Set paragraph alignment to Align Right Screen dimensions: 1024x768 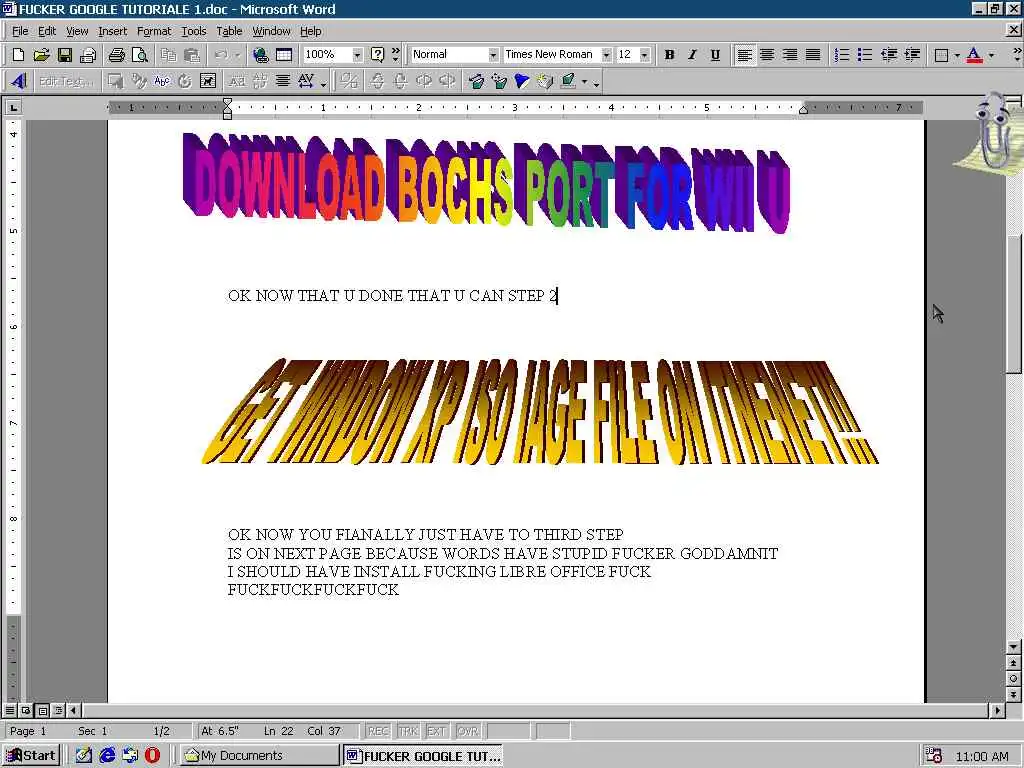click(790, 55)
